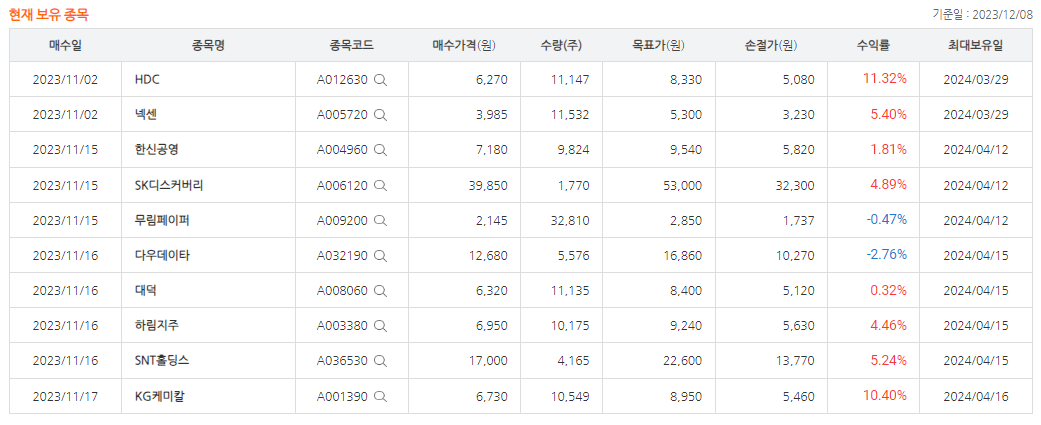Click the -2.76% return value
This screenshot has height=425, width=1041.
coord(886,255)
